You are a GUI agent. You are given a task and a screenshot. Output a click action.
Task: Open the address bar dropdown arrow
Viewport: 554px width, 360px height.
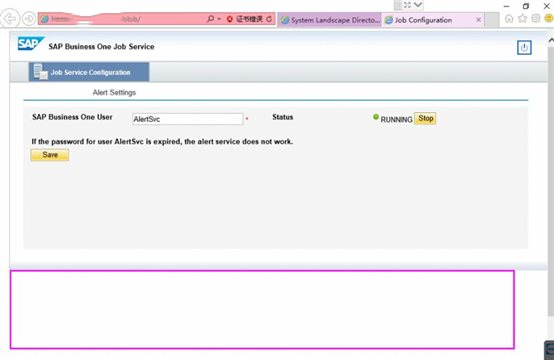click(219, 19)
